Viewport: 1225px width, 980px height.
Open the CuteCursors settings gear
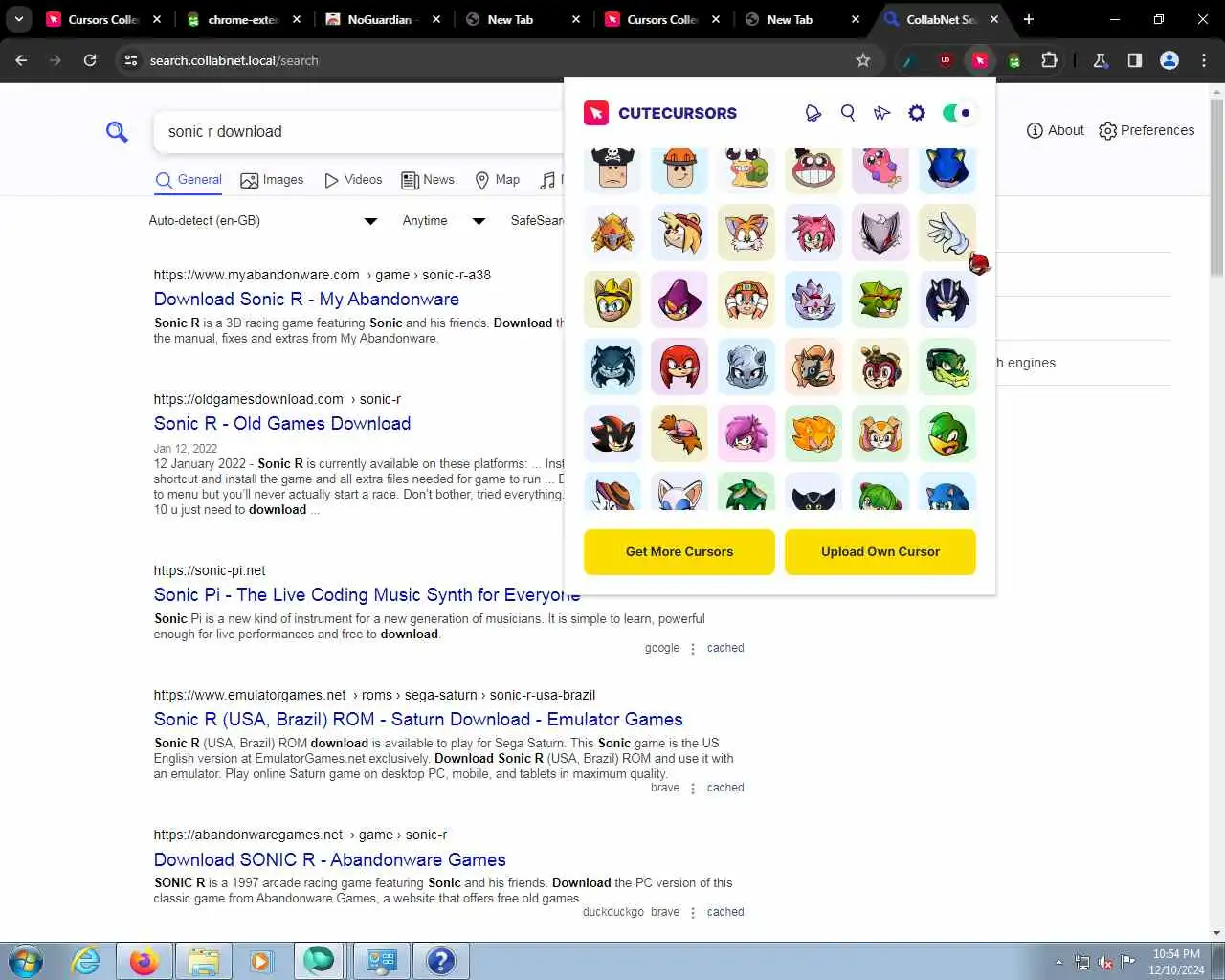917,113
